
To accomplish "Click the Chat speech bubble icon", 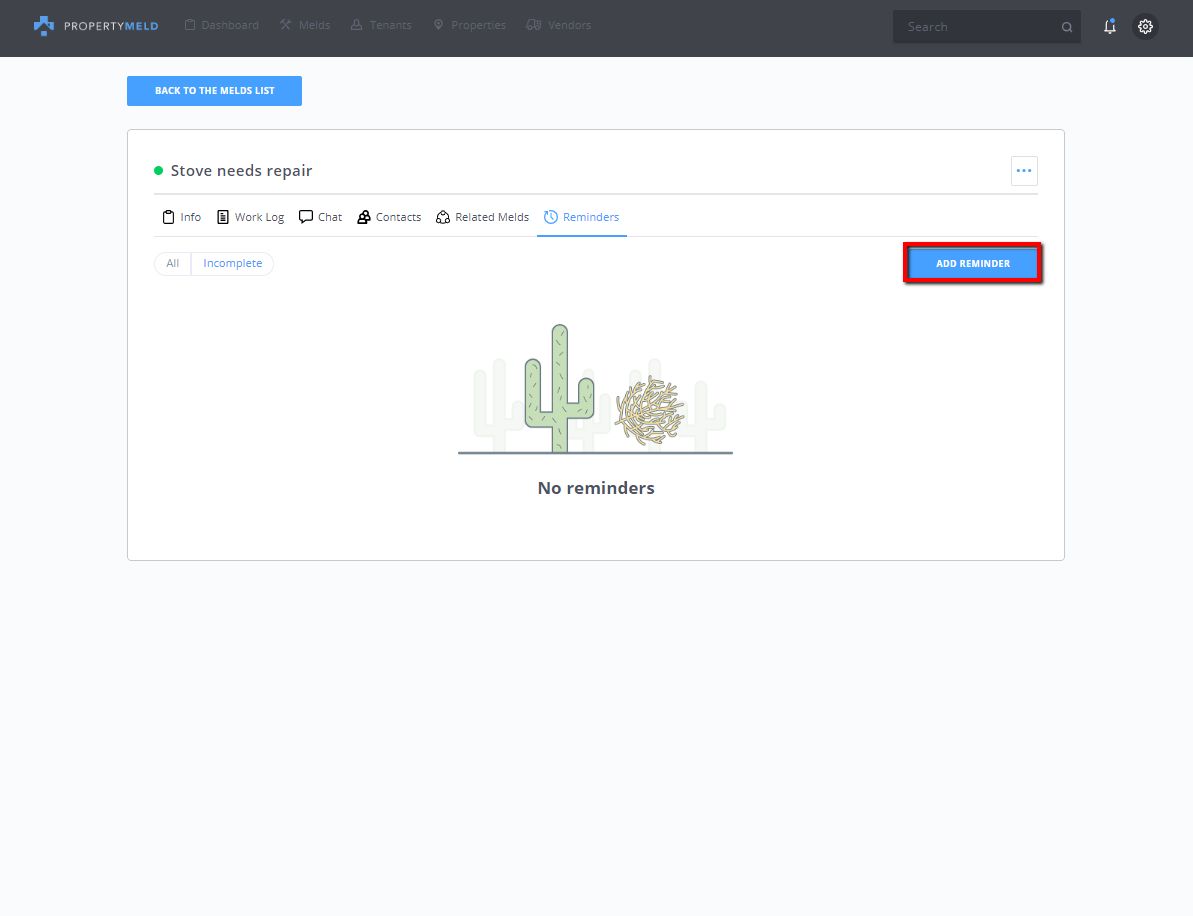I will [306, 217].
